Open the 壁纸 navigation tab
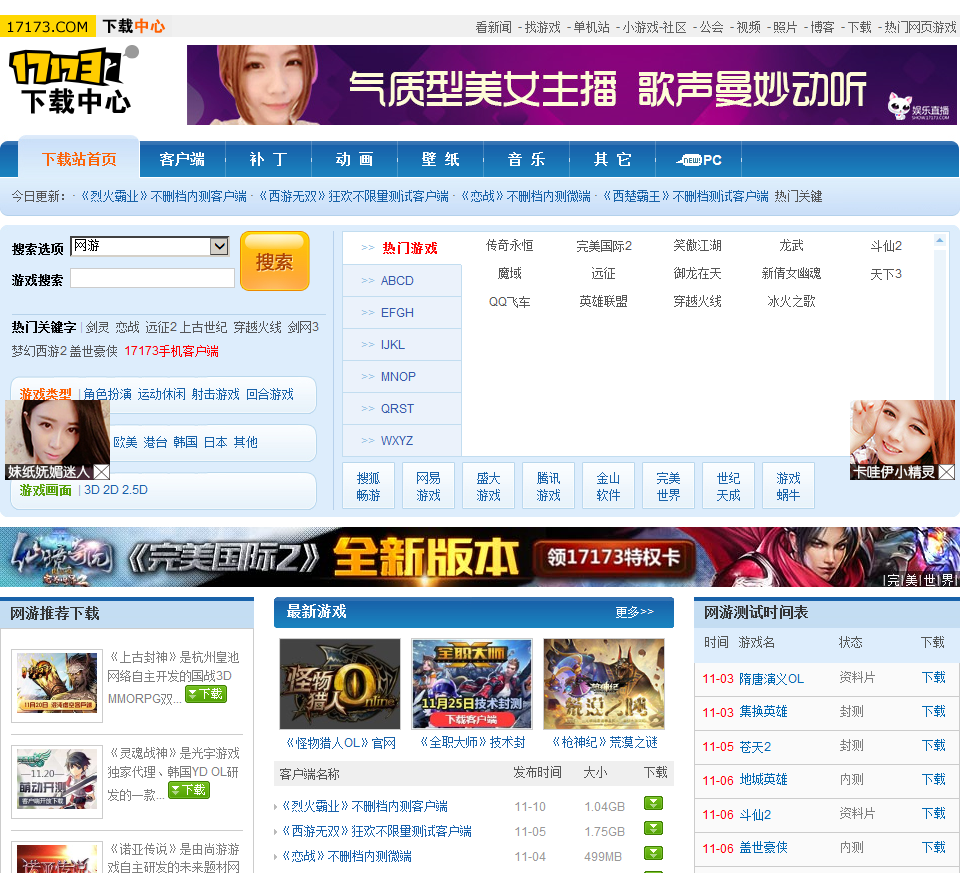This screenshot has width=960, height=873. point(440,160)
